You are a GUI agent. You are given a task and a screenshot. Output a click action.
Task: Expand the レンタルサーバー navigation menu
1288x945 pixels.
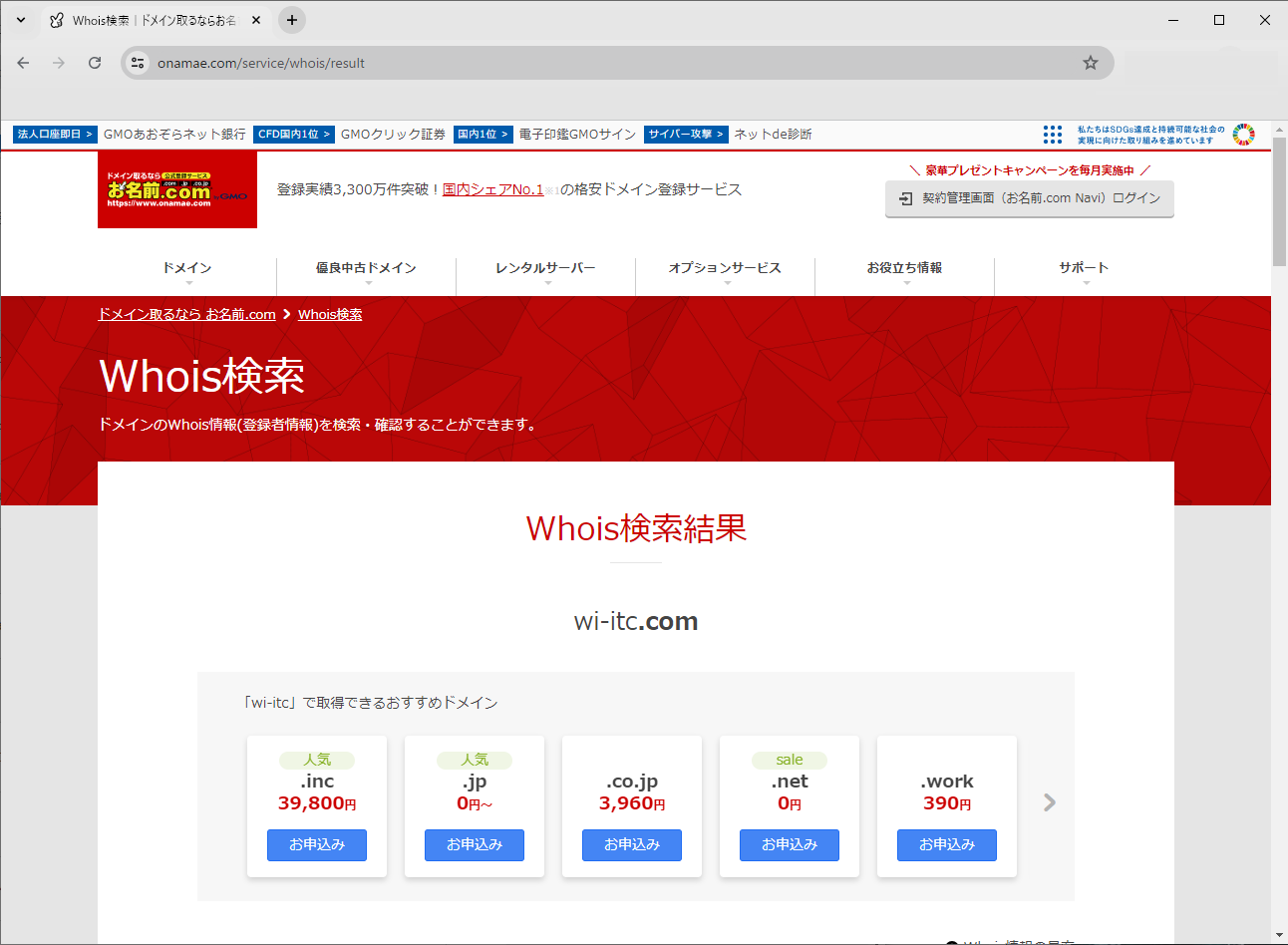(x=545, y=268)
